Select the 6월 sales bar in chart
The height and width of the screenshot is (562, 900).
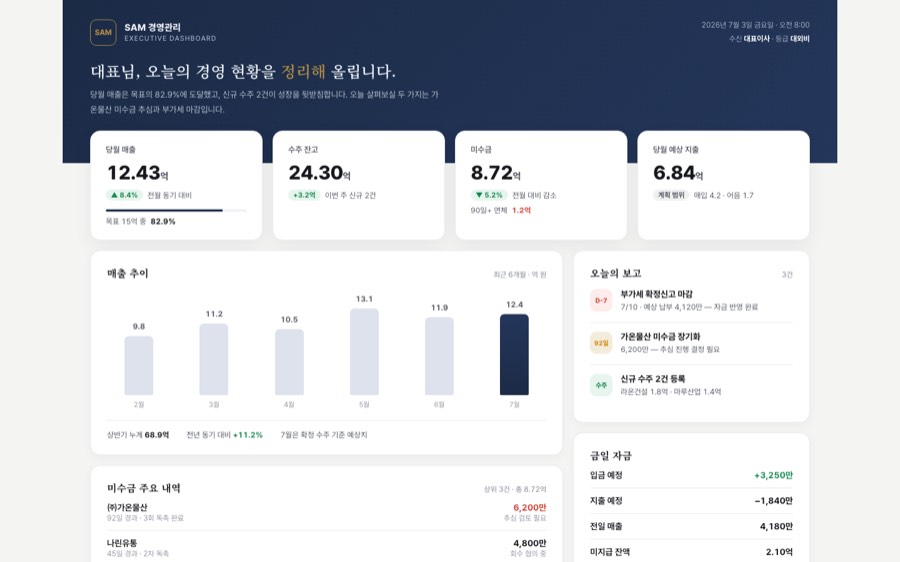tap(439, 356)
